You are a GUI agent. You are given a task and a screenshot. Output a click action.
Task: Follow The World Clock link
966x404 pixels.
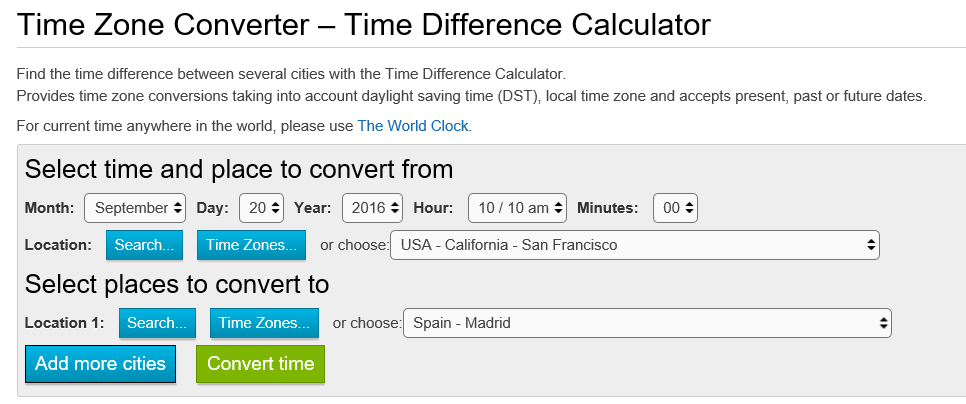[413, 126]
